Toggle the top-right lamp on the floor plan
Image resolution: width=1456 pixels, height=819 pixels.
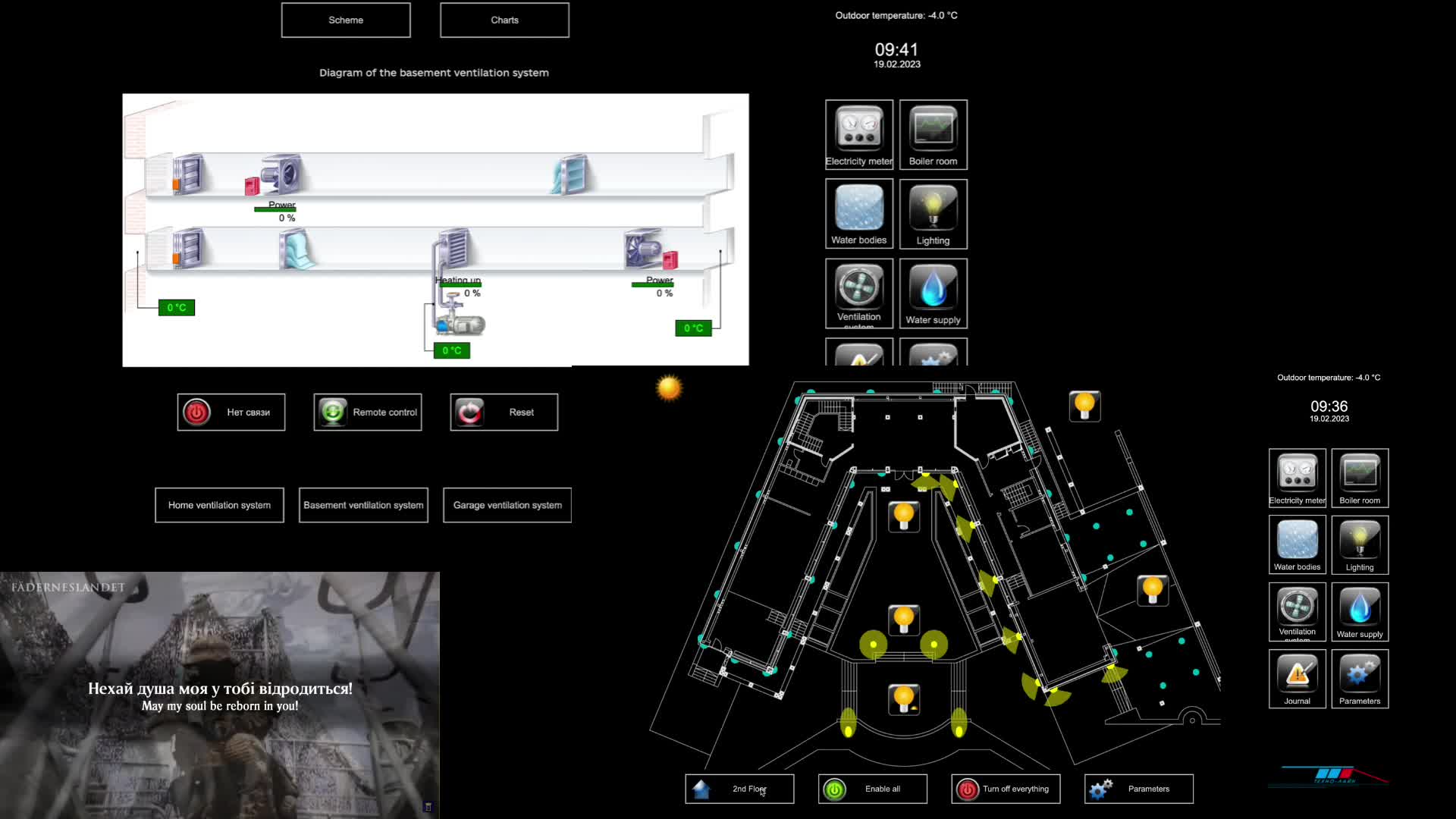pyautogui.click(x=1084, y=406)
